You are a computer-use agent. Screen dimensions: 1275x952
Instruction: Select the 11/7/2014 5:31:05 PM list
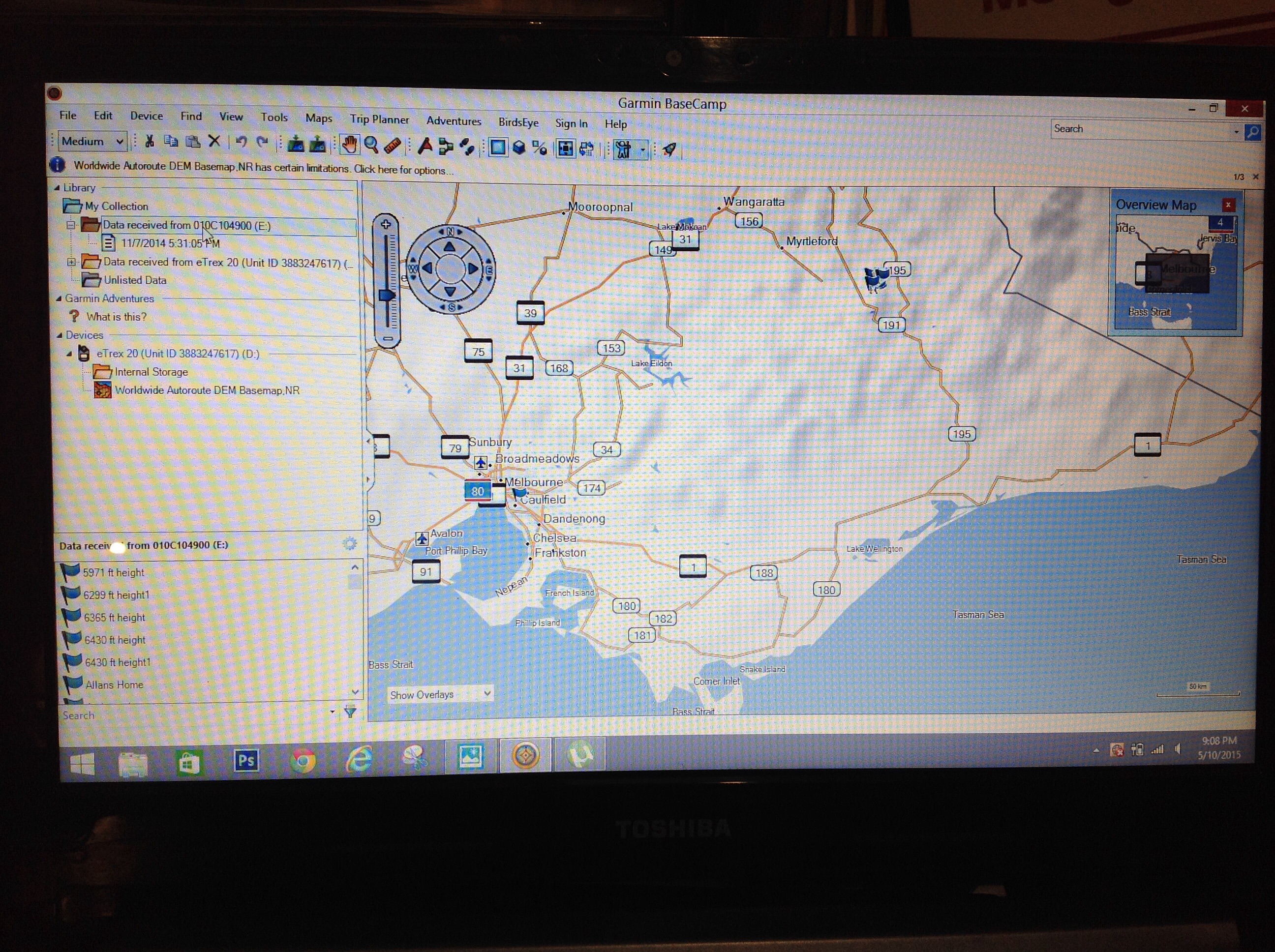click(x=170, y=243)
